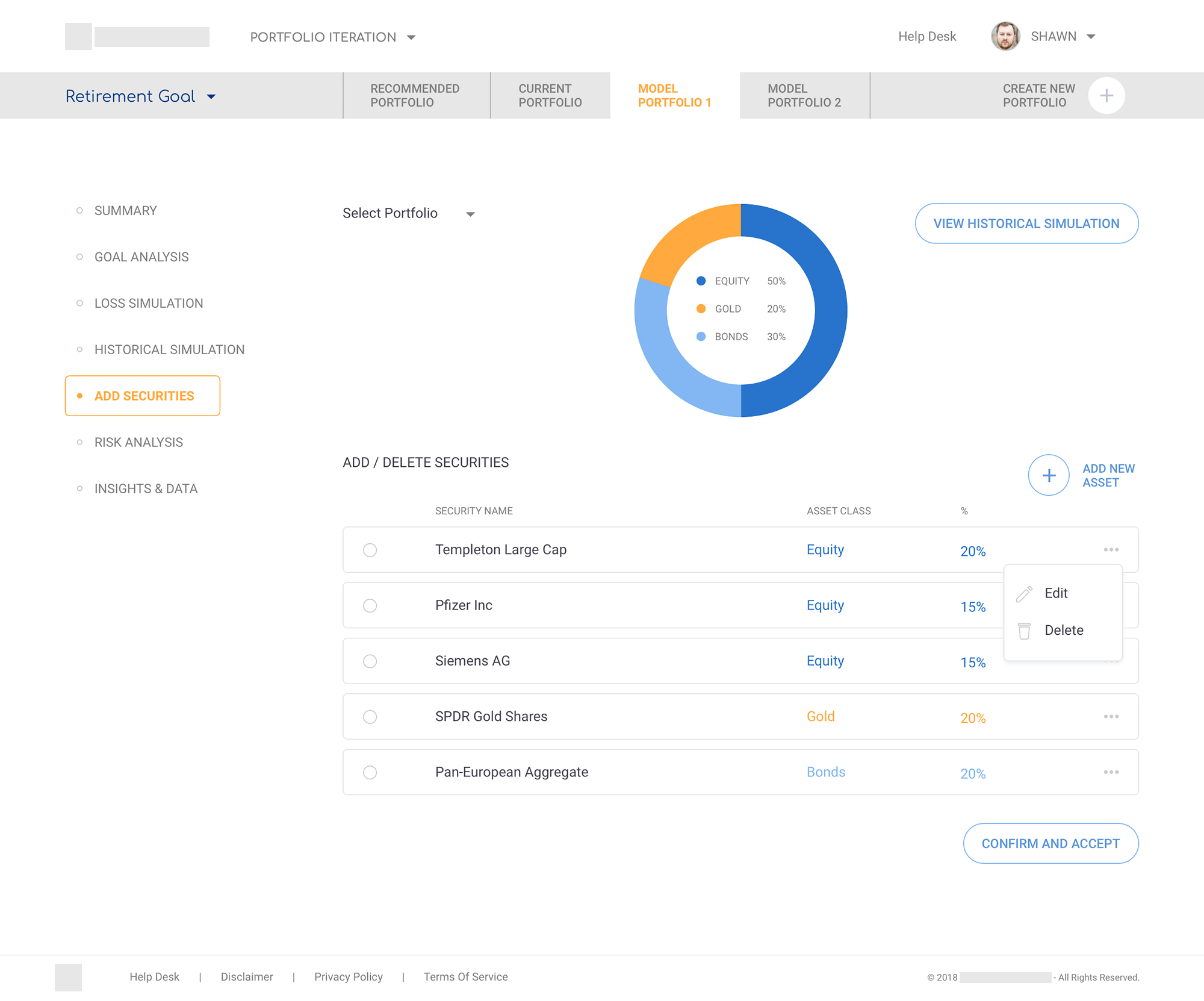Screen dimensions: 1204x1001
Task: Open the ellipsis menu for SPDR Gold Shares
Action: [x=1112, y=716]
